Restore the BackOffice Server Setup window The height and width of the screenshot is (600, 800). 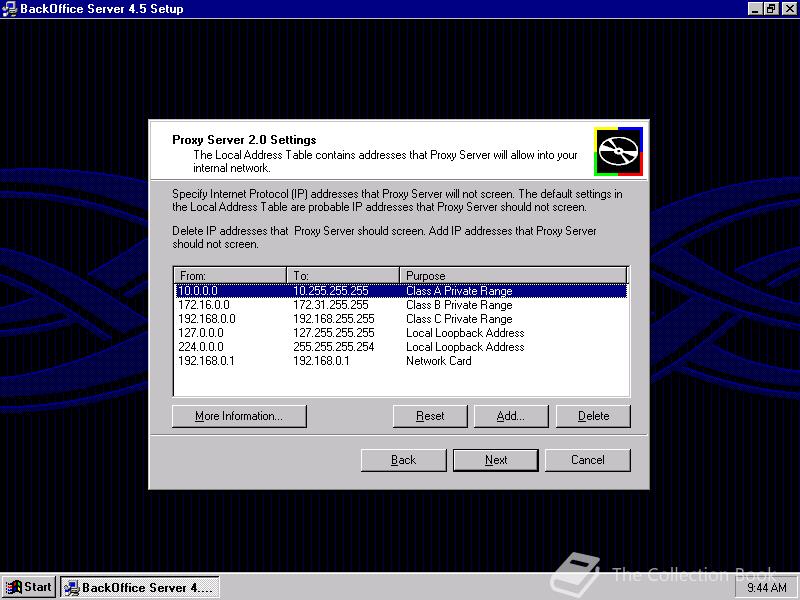coord(771,9)
